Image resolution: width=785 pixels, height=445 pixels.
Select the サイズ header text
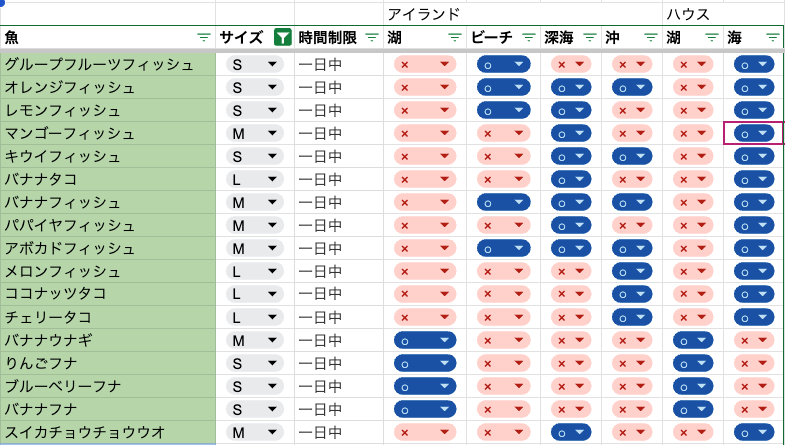[x=241, y=38]
